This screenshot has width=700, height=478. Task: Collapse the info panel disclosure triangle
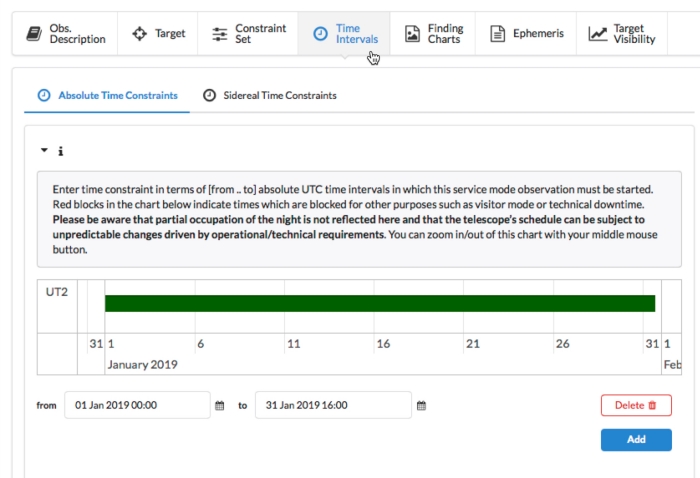click(44, 151)
